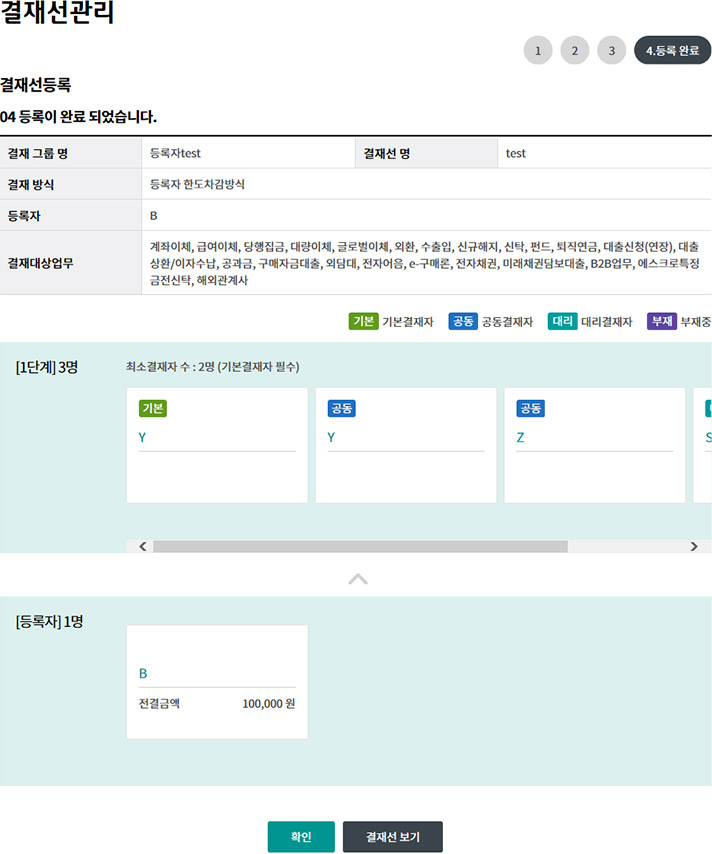Select approver Z card
712x854 pixels.
tap(594, 445)
